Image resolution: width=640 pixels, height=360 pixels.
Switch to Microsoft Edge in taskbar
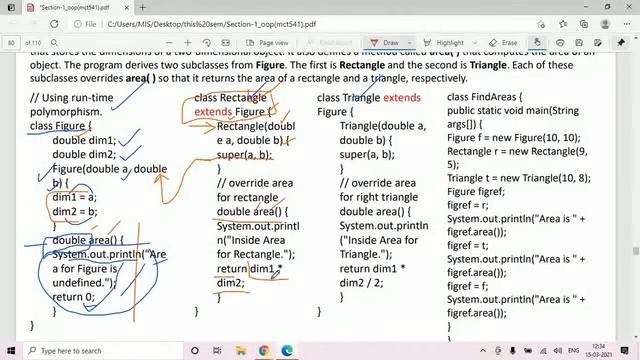tap(287, 351)
